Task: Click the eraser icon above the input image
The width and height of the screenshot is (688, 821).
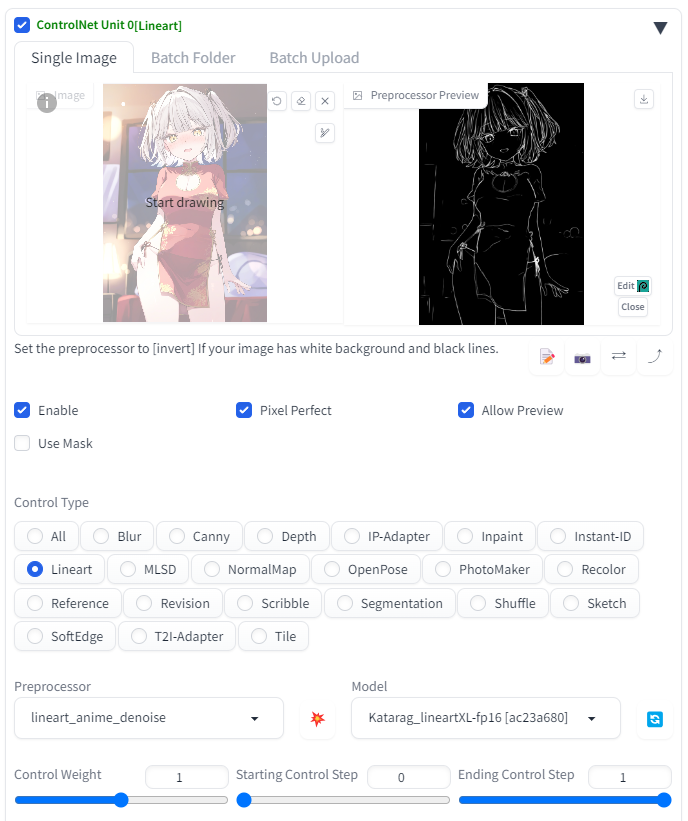Action: pos(301,101)
